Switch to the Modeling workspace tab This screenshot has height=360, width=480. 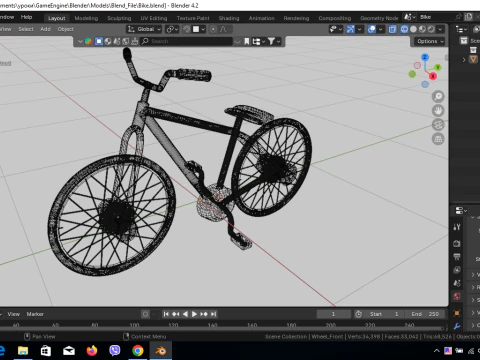tap(86, 18)
